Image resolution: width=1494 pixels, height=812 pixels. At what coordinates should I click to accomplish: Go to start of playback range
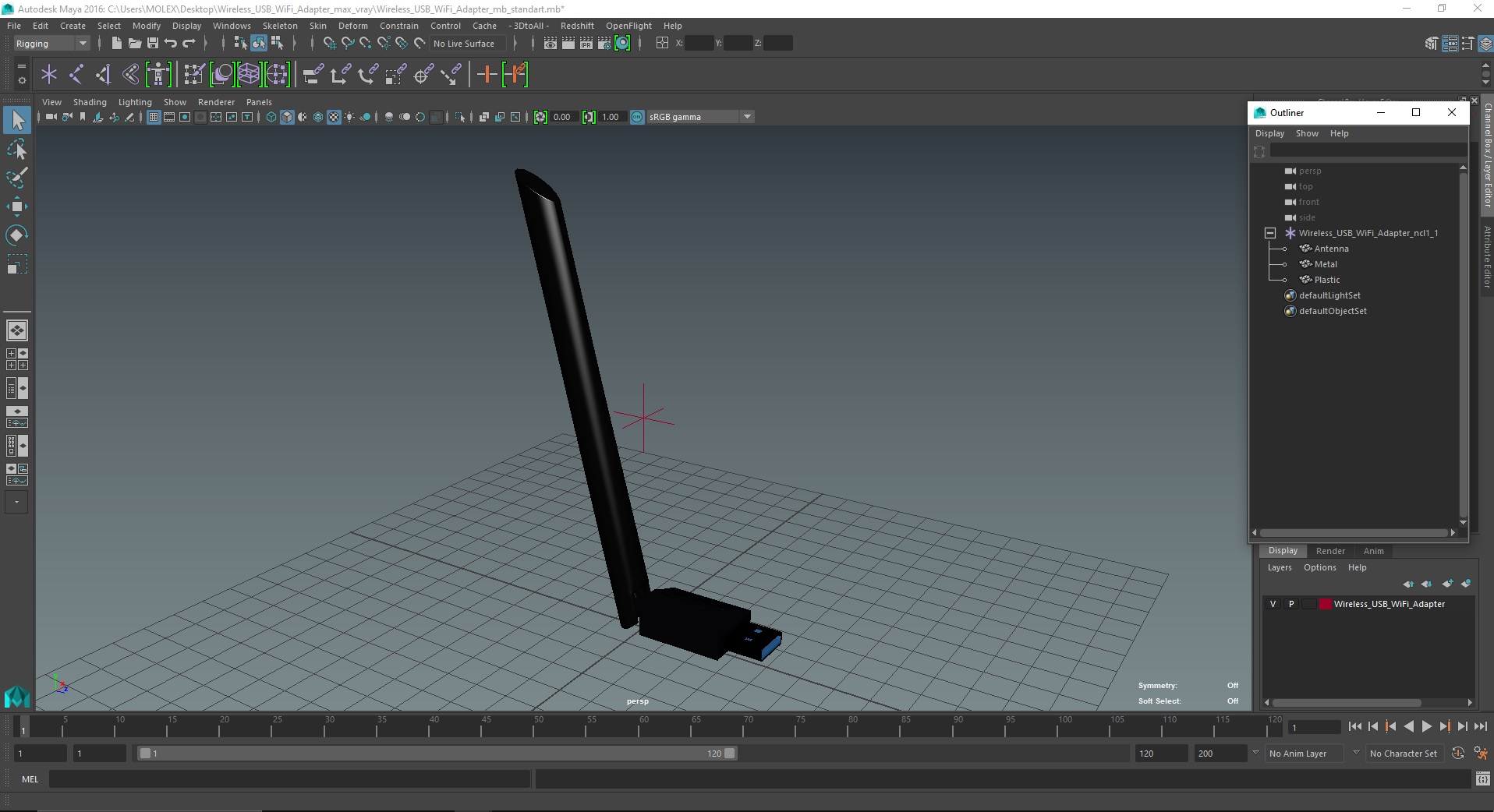tap(1354, 726)
